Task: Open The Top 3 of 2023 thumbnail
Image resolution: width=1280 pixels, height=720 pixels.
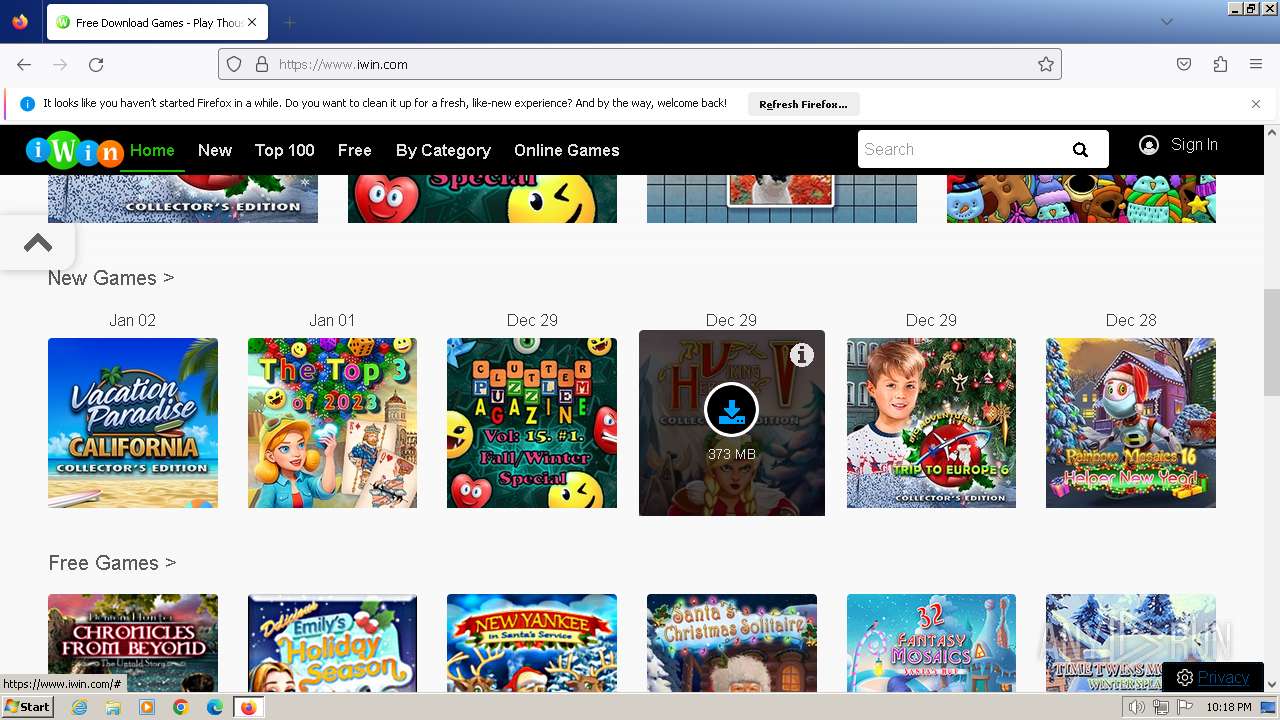Action: point(332,423)
